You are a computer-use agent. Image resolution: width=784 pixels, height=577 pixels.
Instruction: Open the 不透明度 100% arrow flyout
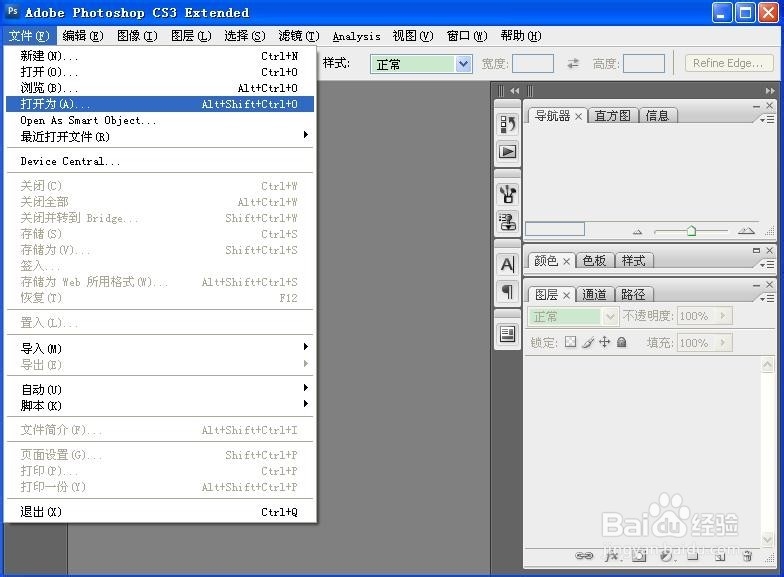click(x=722, y=316)
